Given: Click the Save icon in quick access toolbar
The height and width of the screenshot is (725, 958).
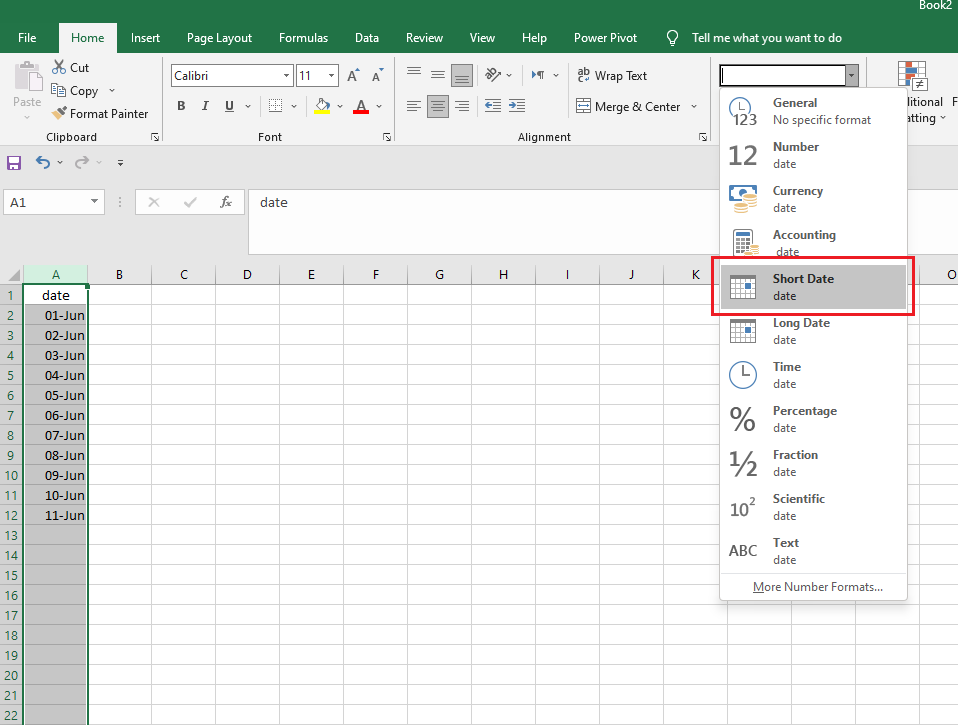Looking at the screenshot, I should 14,162.
